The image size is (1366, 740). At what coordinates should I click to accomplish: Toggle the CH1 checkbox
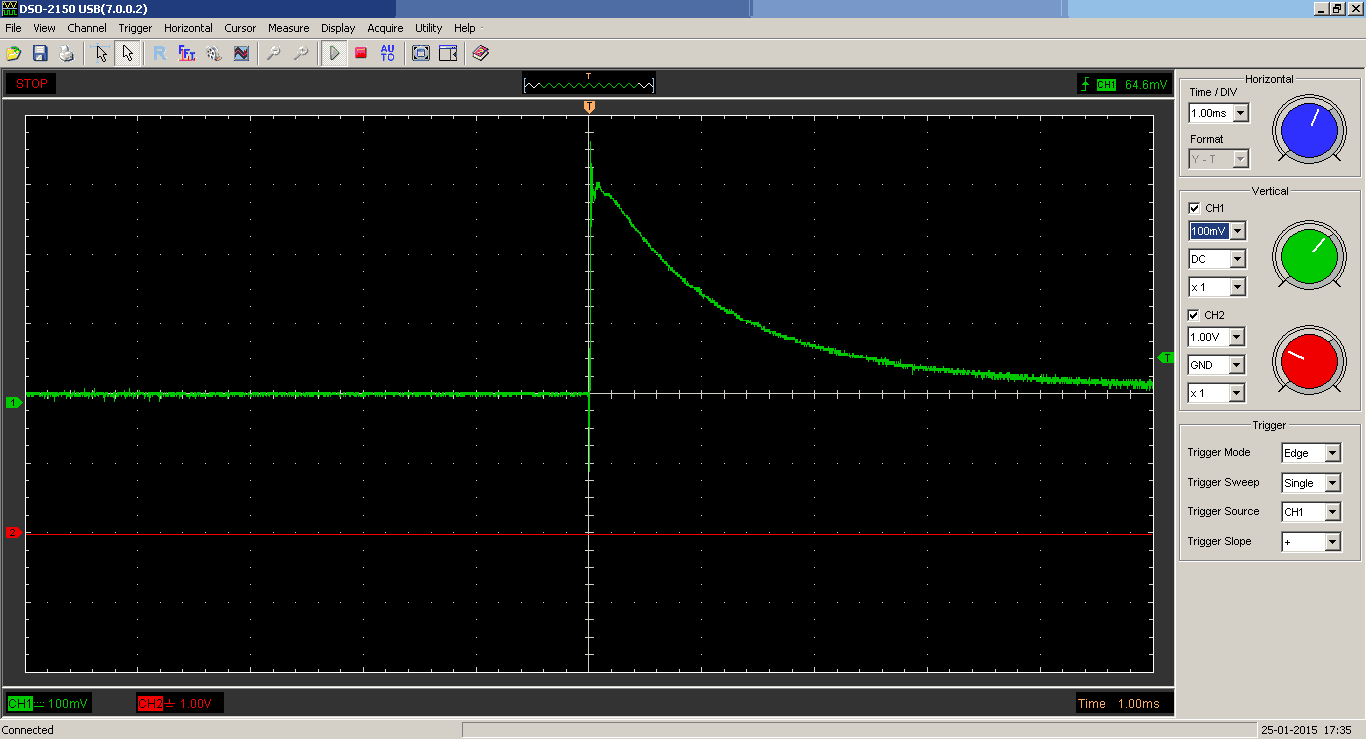pyautogui.click(x=1194, y=208)
